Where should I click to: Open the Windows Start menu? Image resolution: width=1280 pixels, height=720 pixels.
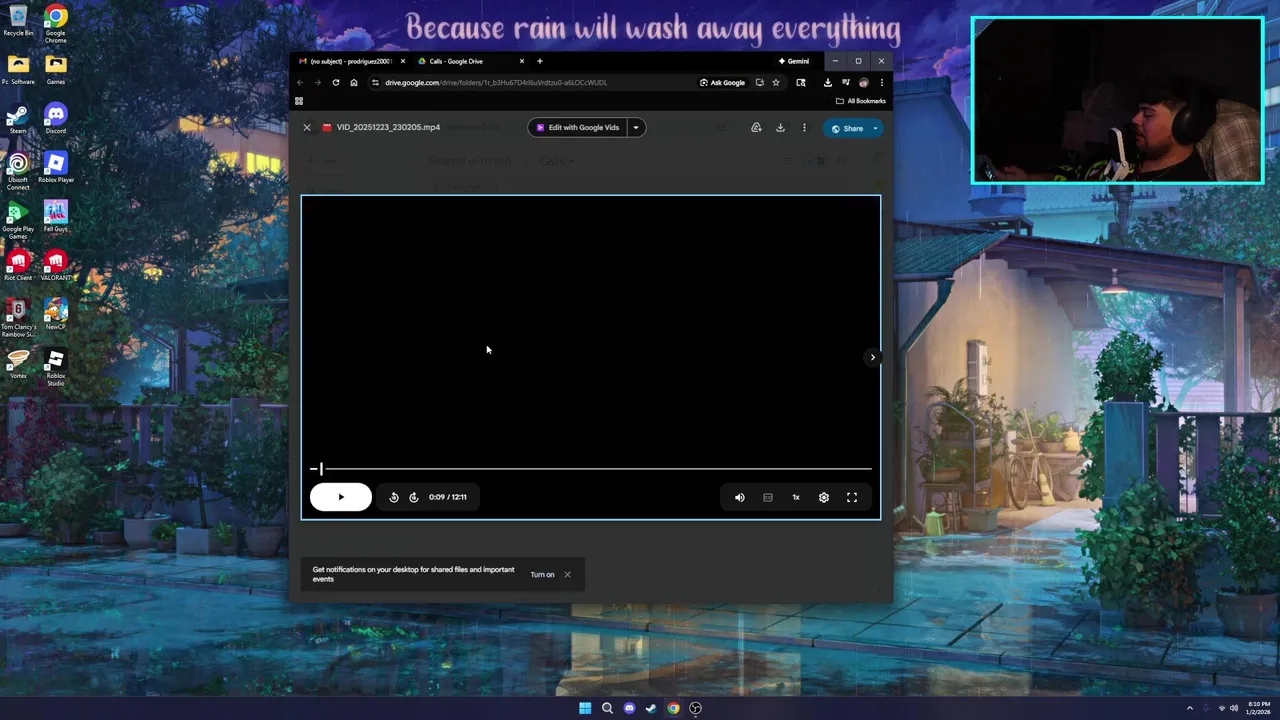585,708
